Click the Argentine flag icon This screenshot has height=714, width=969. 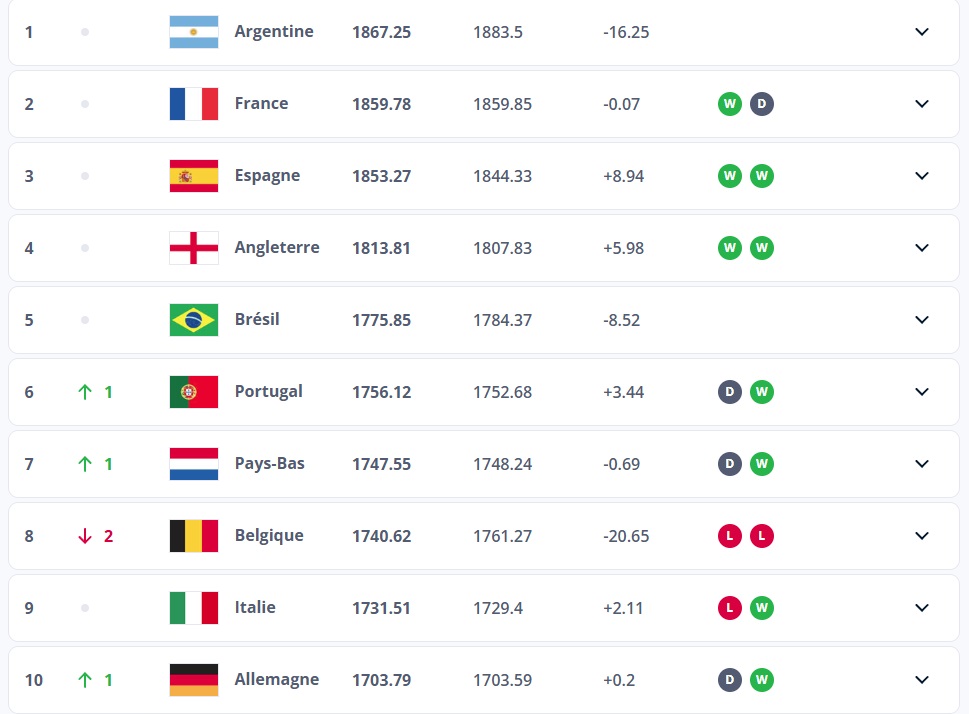(193, 32)
